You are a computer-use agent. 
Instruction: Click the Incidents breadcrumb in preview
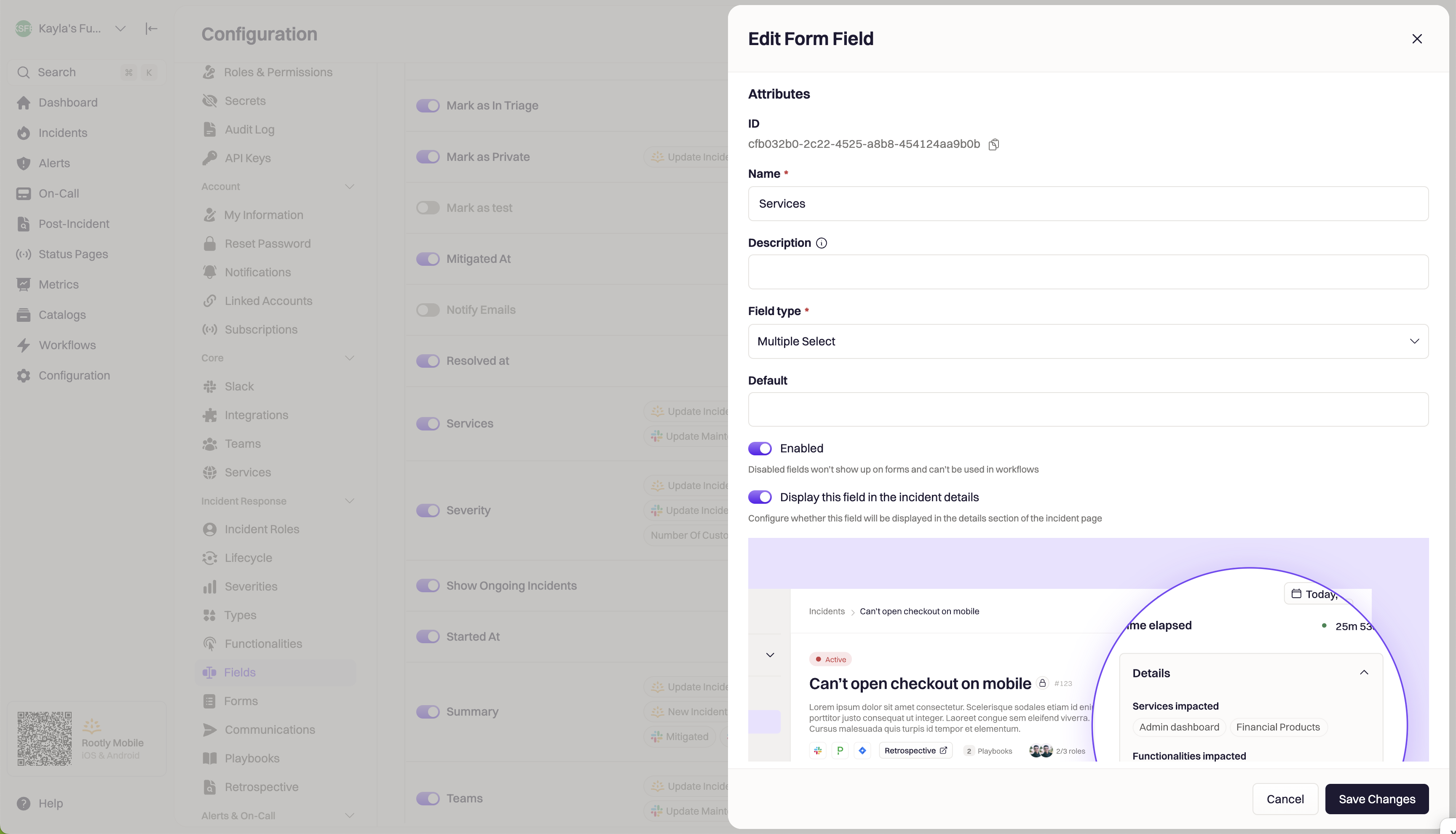[x=827, y=611]
